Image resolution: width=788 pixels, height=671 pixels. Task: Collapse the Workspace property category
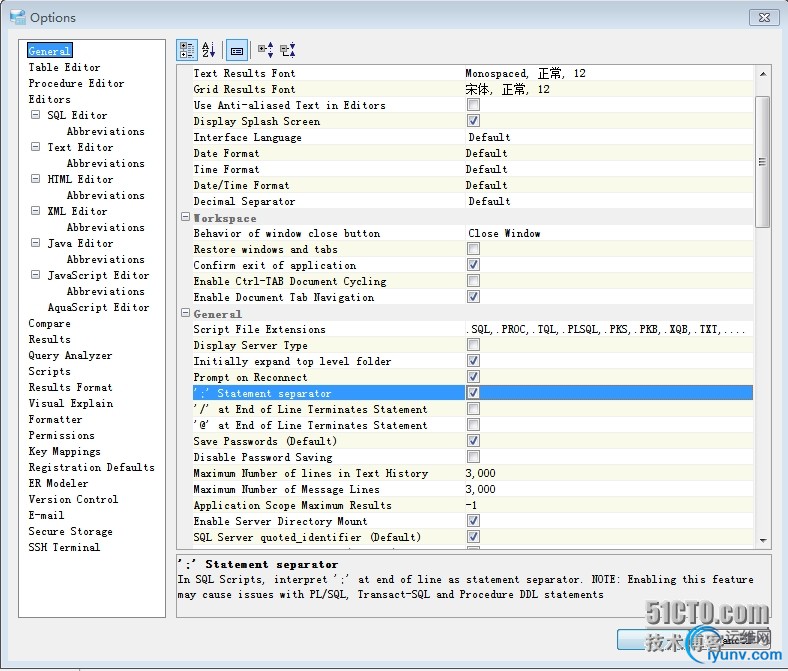[x=185, y=217]
